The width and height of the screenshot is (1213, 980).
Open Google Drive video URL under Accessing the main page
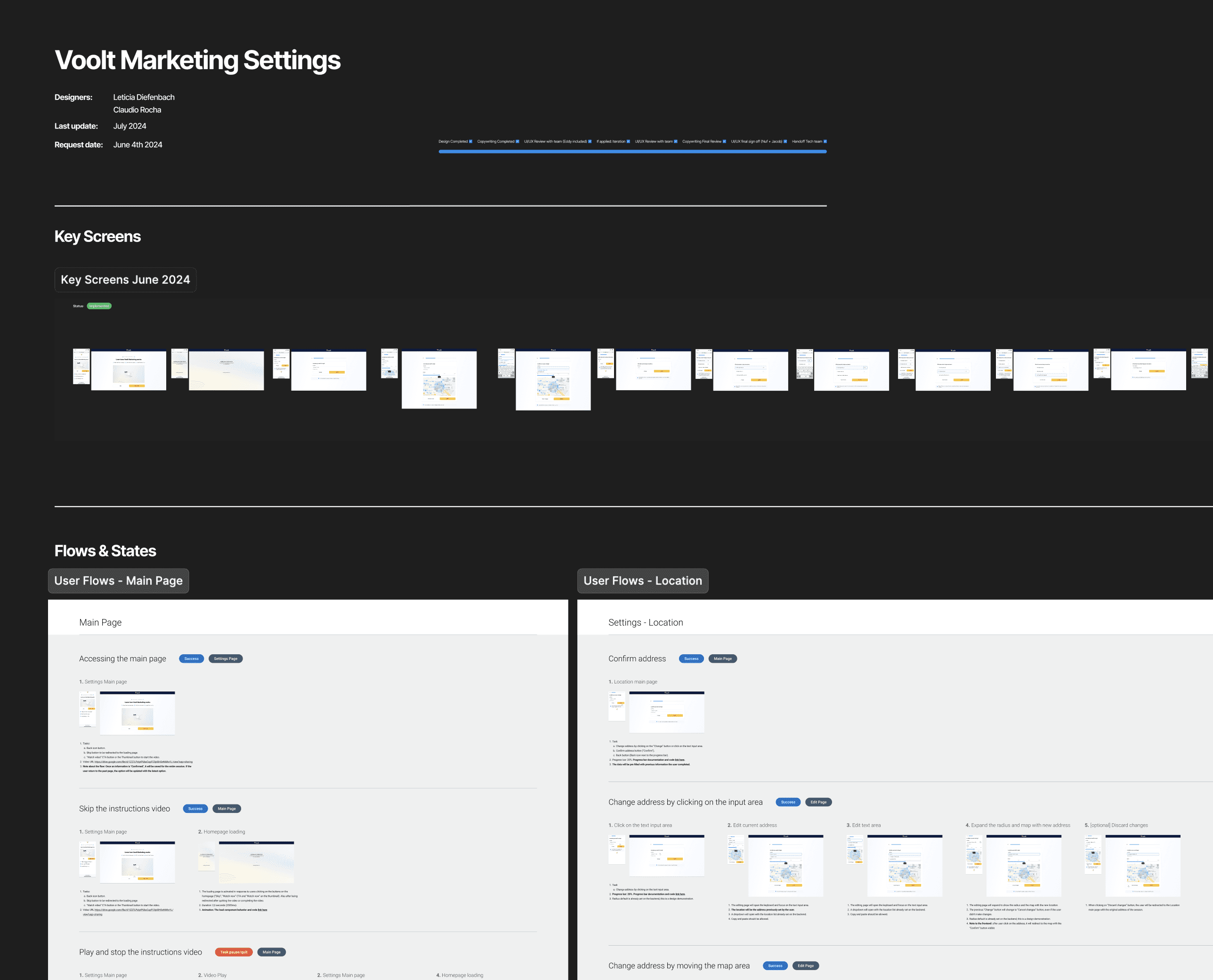[144, 762]
